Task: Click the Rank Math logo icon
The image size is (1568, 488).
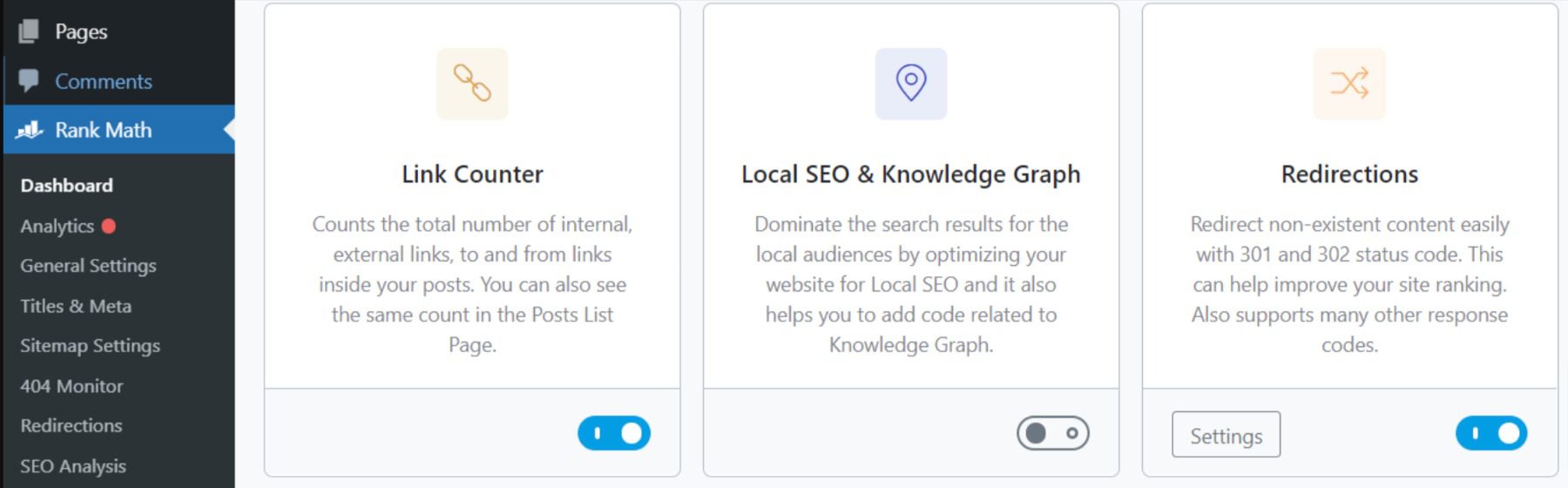Action: 29,130
